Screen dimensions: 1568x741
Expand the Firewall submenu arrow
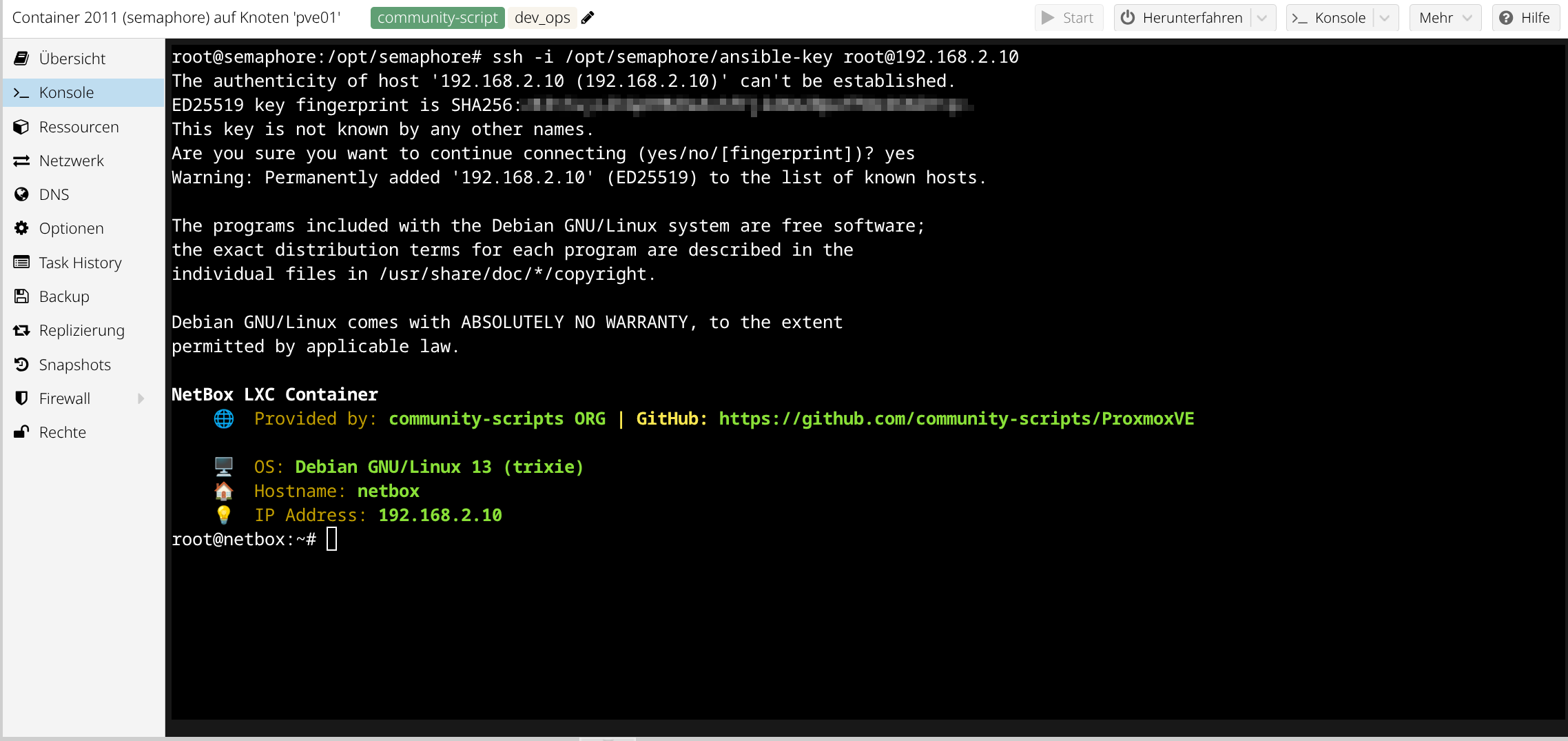[141, 398]
